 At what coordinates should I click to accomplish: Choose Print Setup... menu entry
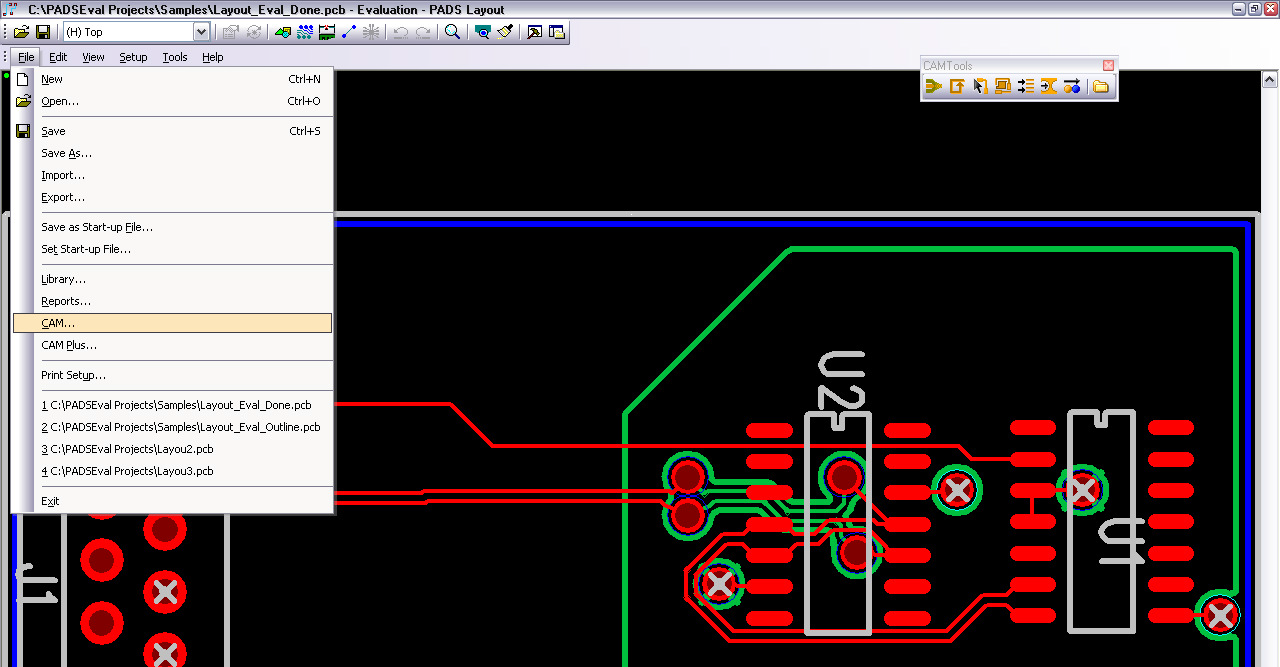[172, 375]
